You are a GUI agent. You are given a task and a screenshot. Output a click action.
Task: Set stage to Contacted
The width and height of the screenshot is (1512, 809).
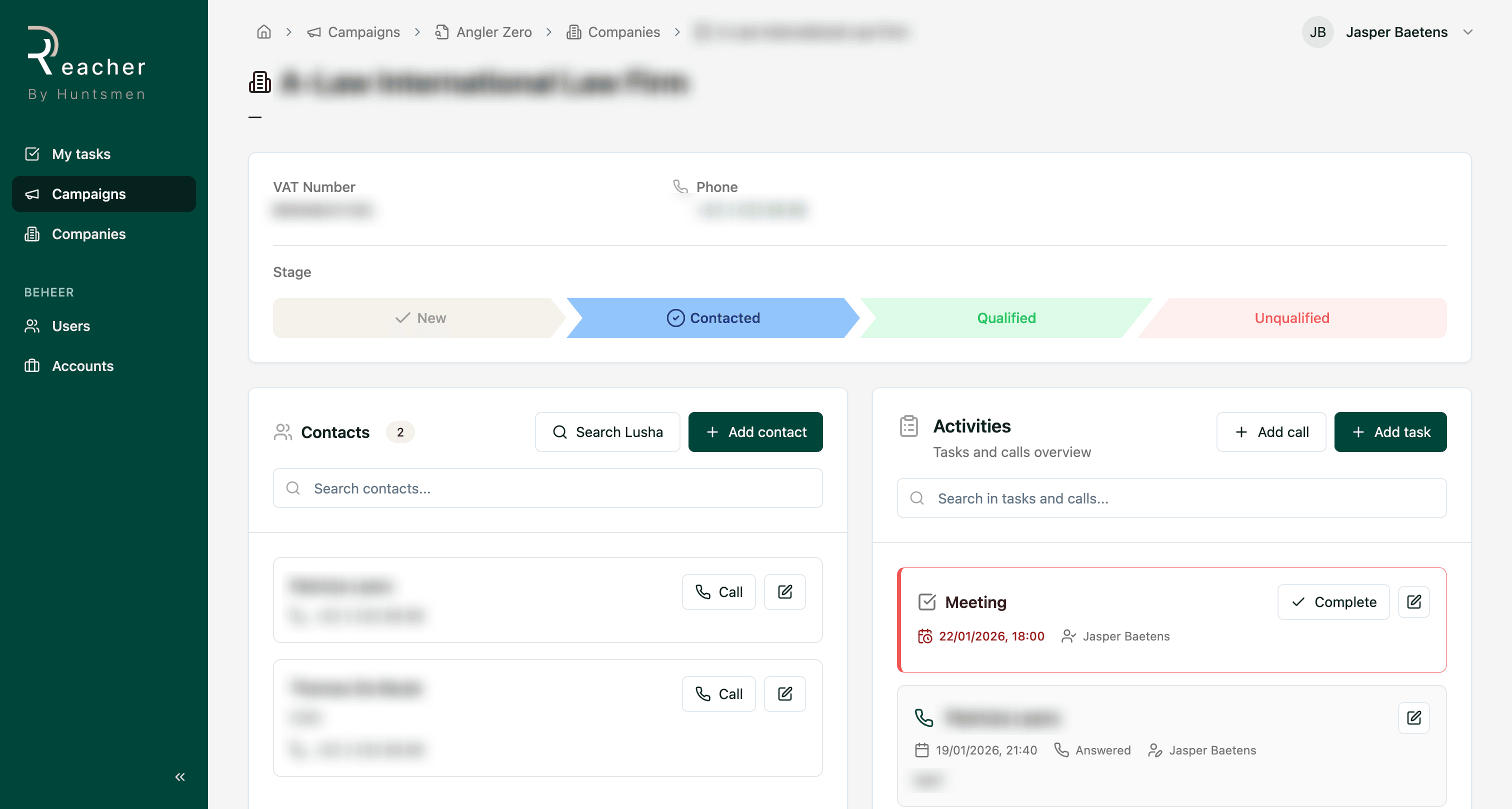click(712, 317)
